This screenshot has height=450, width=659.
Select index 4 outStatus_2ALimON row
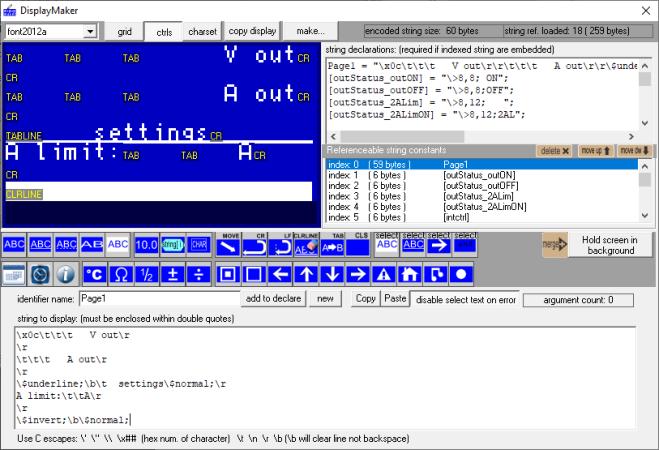(x=482, y=206)
